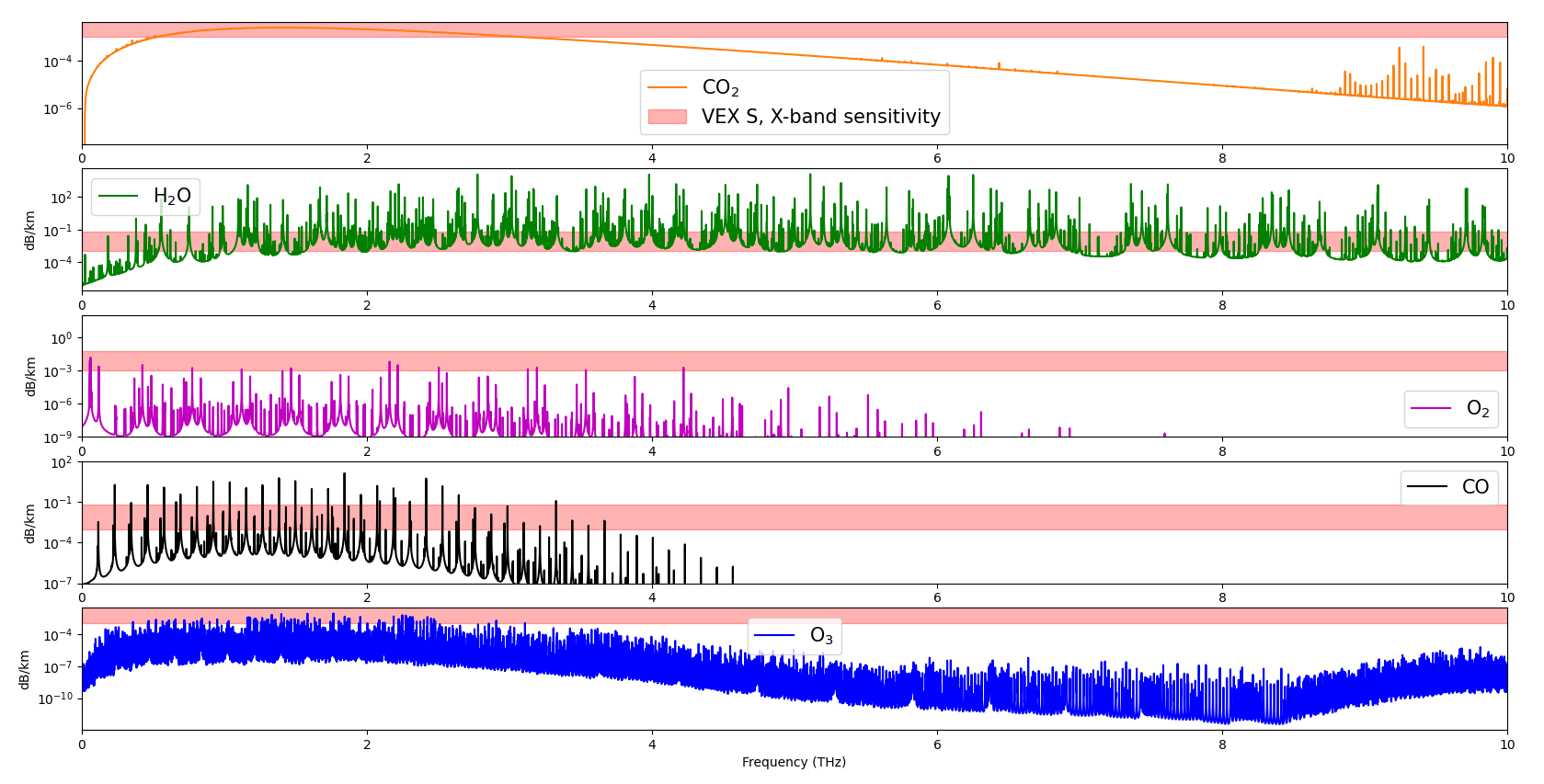
Task: Click the 10^-7 tick on the O3 plot
Action: point(58,666)
